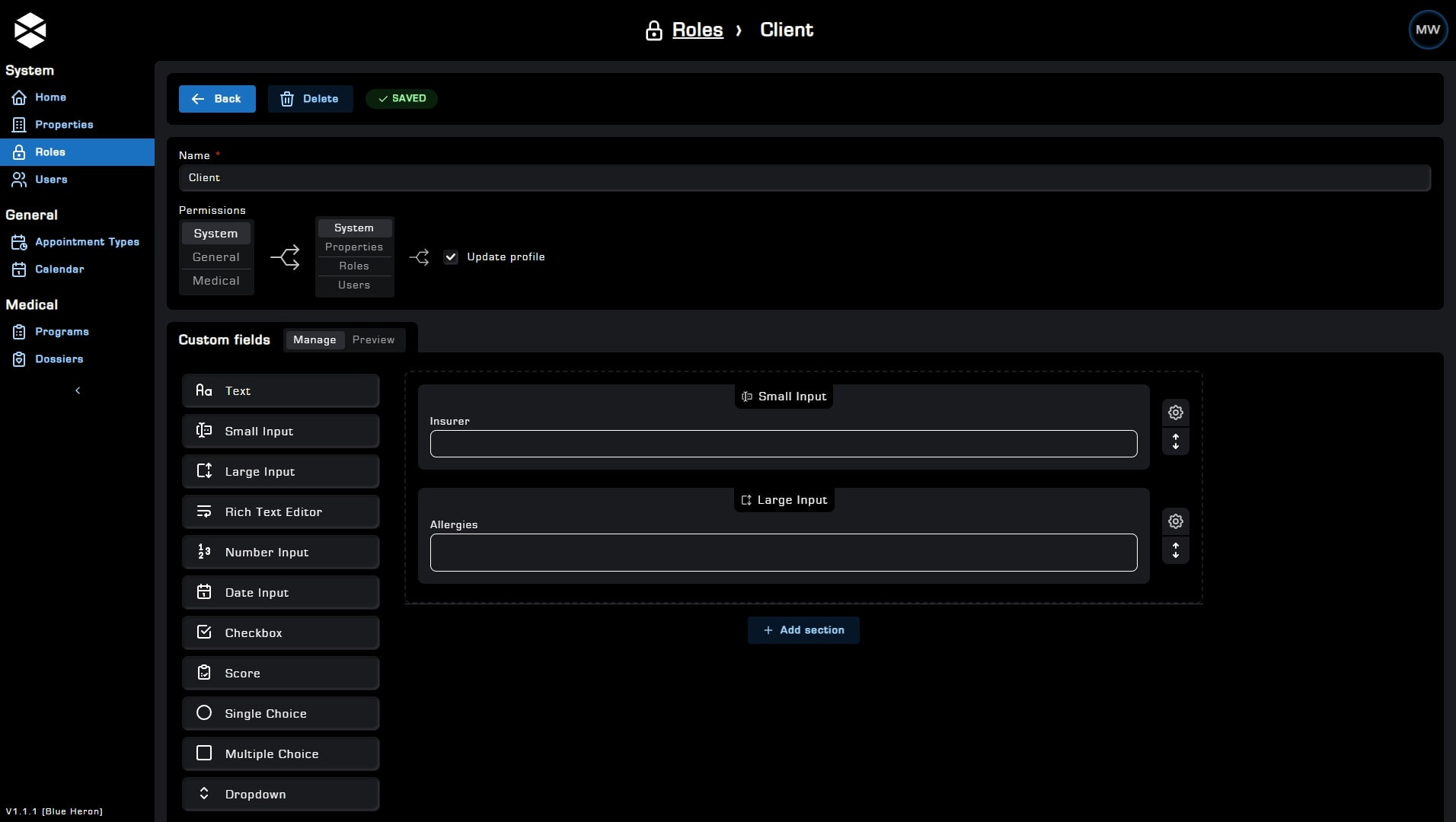This screenshot has width=1456, height=822.
Task: Switch to the Preview tab
Action: (373, 340)
